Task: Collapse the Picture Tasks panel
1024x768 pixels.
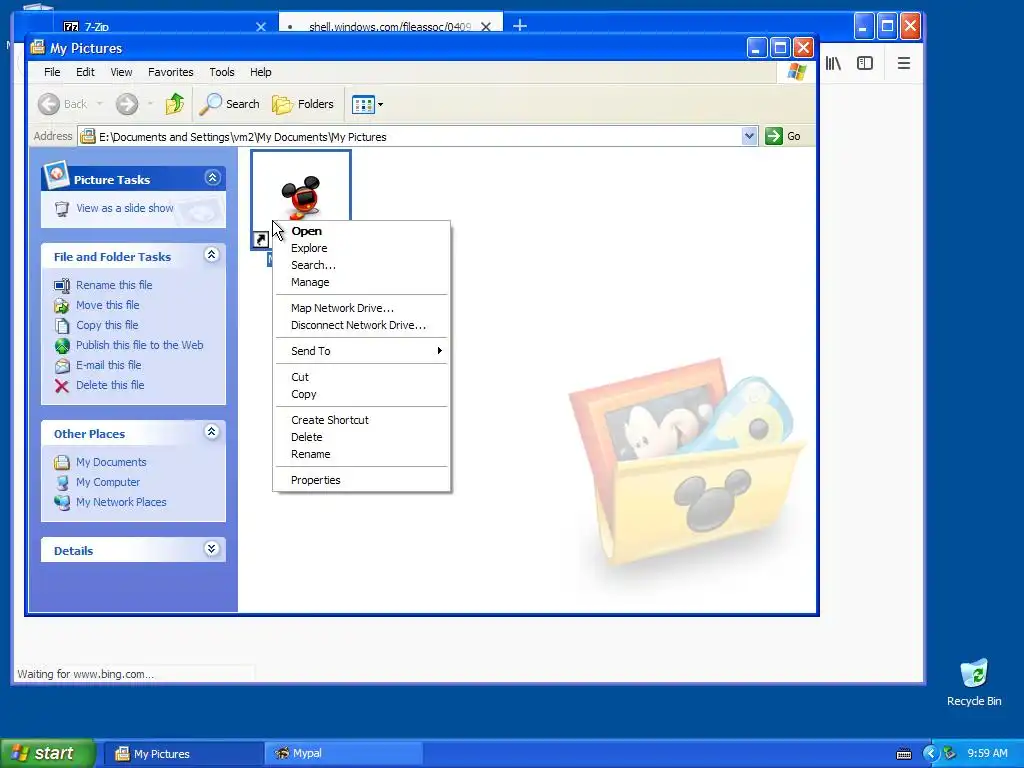Action: click(212, 178)
